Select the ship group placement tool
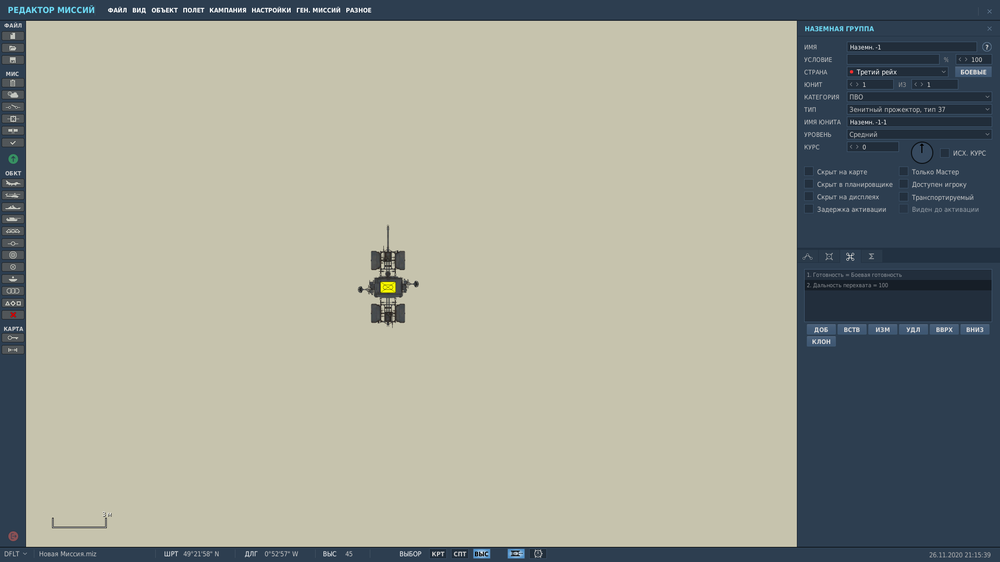 coord(12,207)
